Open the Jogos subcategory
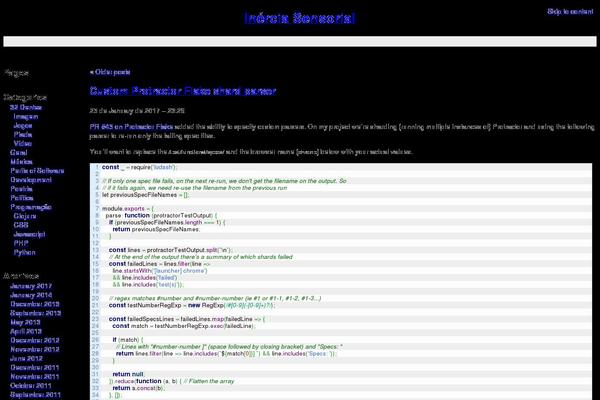The height and width of the screenshot is (400, 600). 23,126
